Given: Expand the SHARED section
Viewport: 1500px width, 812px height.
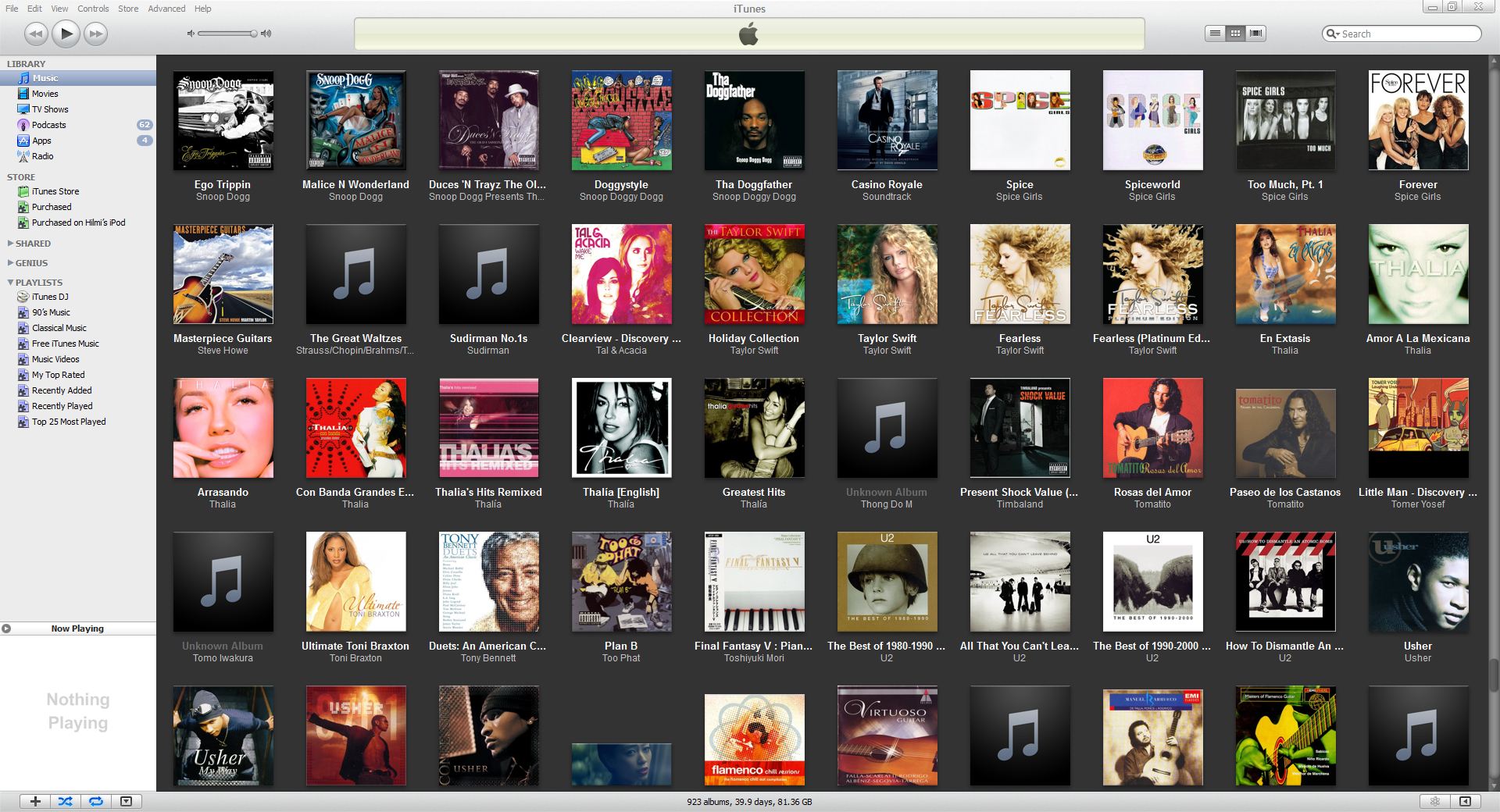Looking at the screenshot, I should 10,244.
